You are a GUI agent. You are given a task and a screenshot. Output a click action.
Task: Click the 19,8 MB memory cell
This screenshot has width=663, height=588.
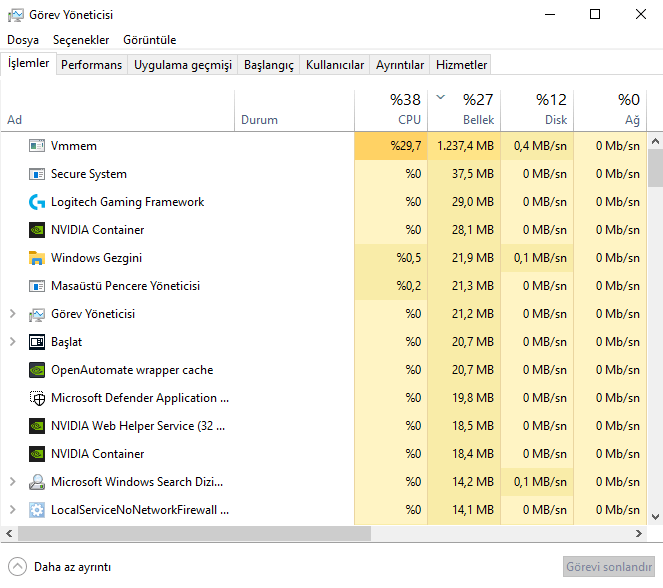tap(464, 398)
